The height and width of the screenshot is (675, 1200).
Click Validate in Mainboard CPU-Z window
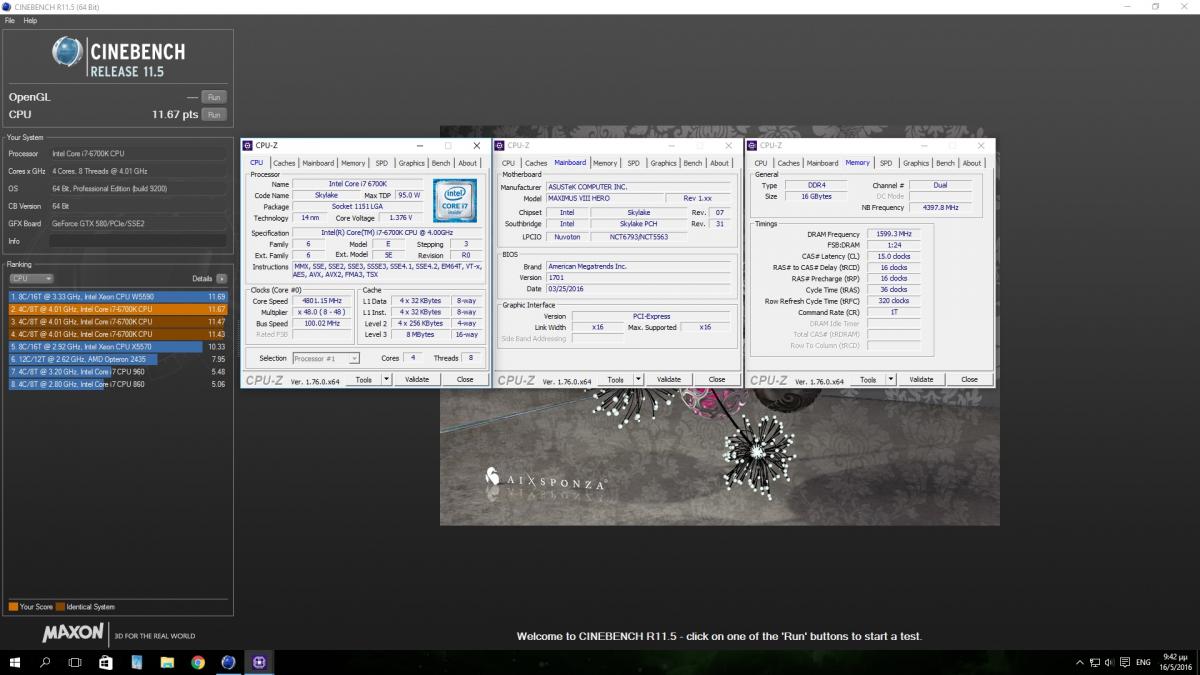[668, 379]
